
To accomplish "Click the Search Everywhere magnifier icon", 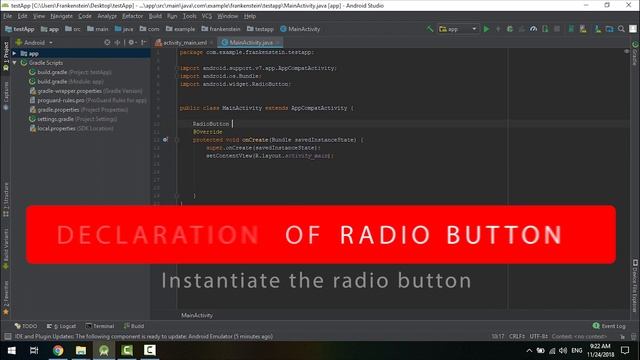I will 621,29.
